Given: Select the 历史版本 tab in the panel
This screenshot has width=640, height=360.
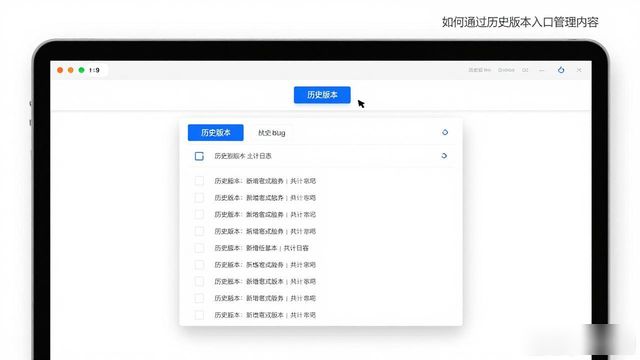Looking at the screenshot, I should (x=216, y=133).
